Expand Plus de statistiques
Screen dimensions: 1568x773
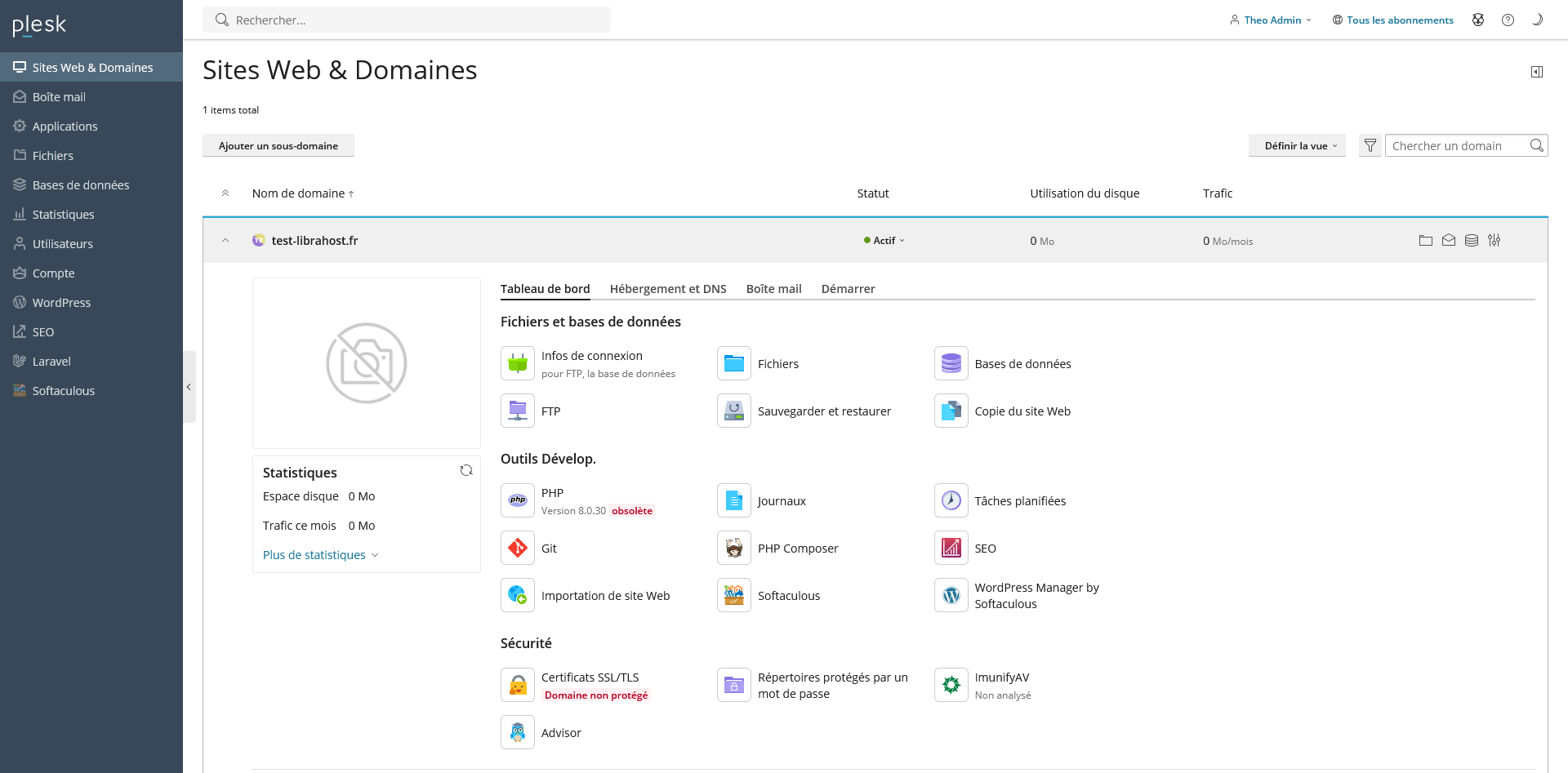pos(320,554)
